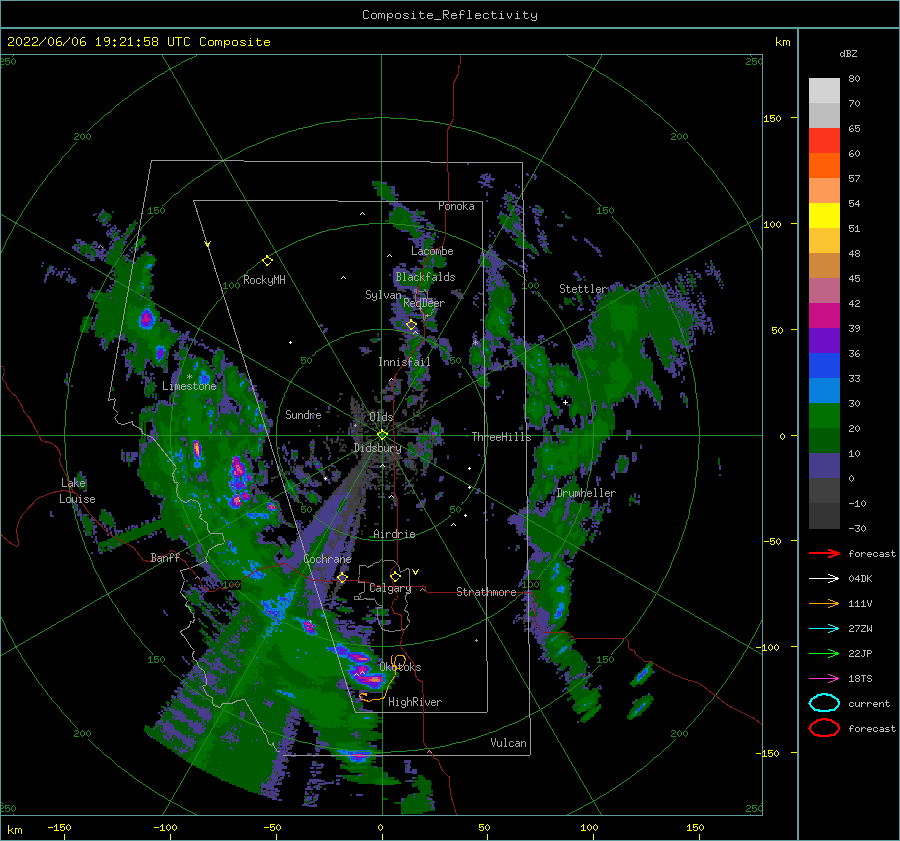This screenshot has width=900, height=841.
Task: Click the yellow diamond marker near Cochrane
Action: [342, 577]
